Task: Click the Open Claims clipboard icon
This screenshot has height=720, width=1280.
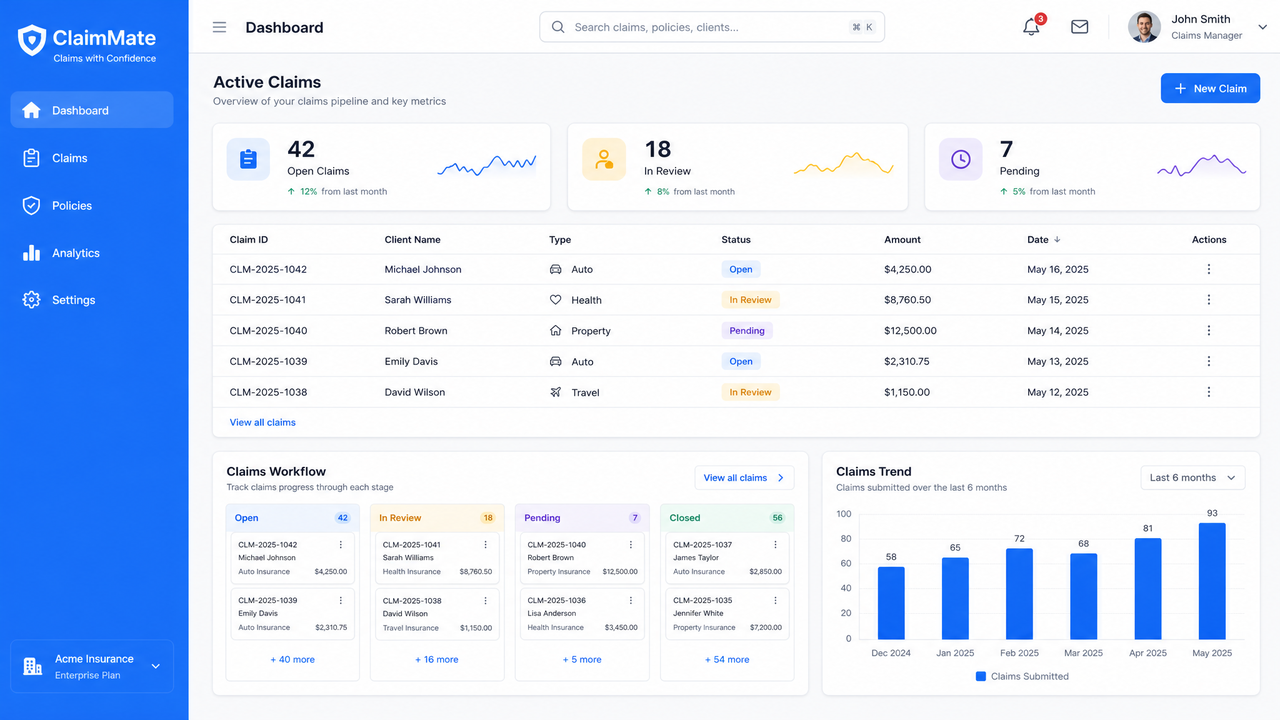Action: coord(248,159)
